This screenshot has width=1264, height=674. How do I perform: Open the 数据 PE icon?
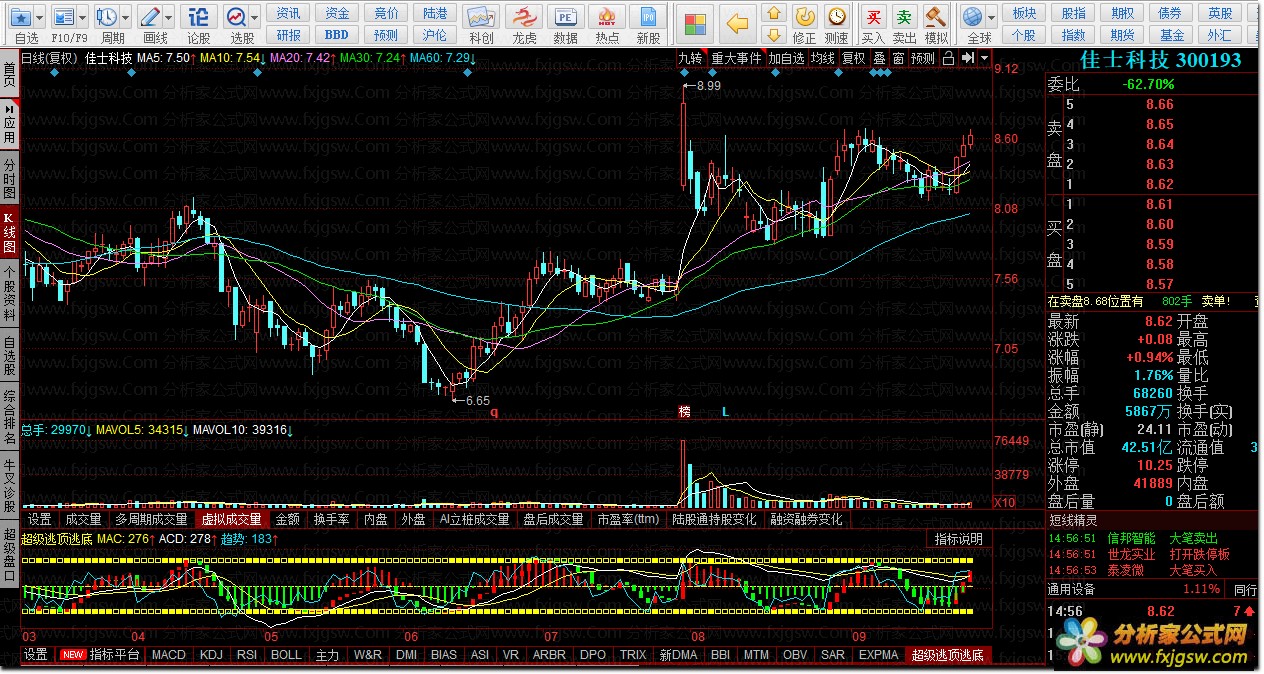tap(565, 17)
